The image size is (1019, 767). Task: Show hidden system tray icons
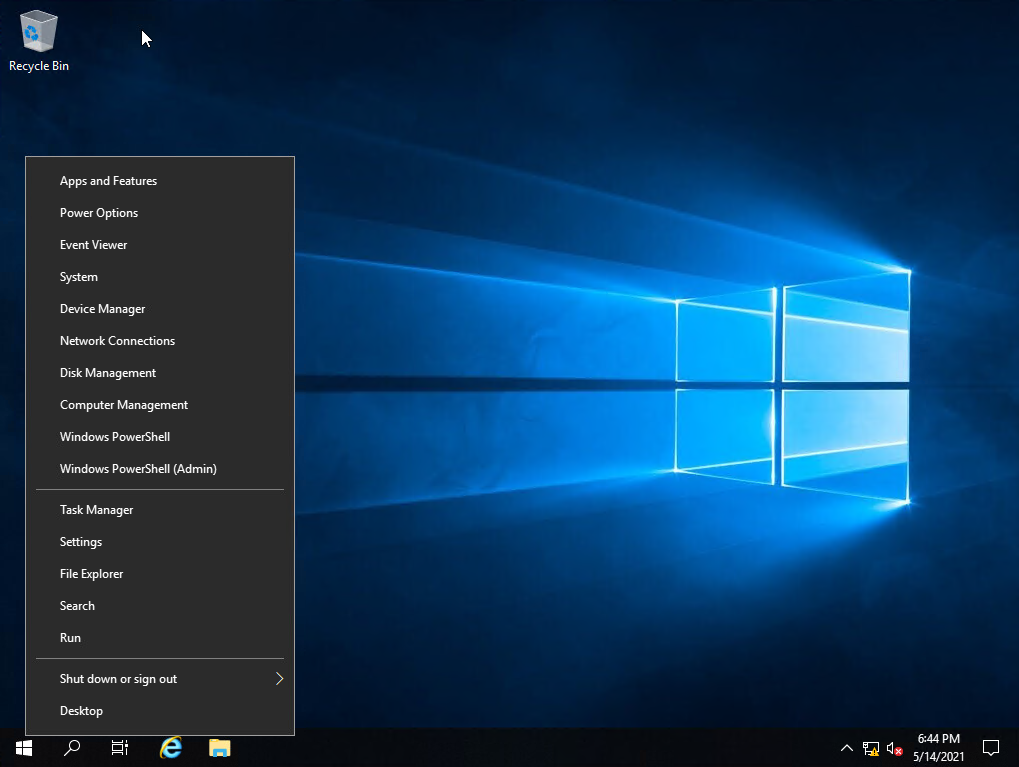pyautogui.click(x=846, y=748)
